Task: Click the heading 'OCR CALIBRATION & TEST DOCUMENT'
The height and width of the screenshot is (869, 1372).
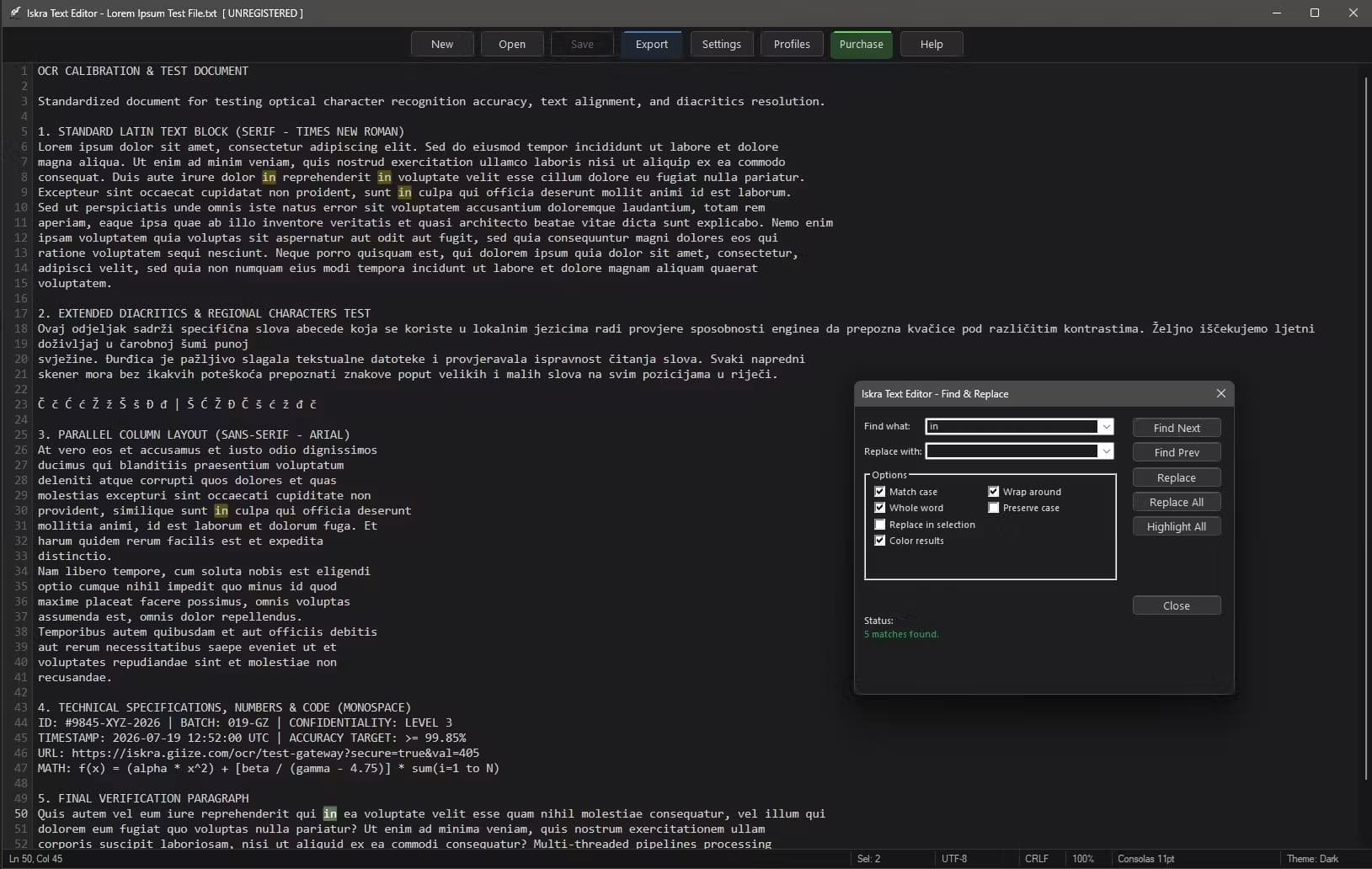Action: coord(143,71)
